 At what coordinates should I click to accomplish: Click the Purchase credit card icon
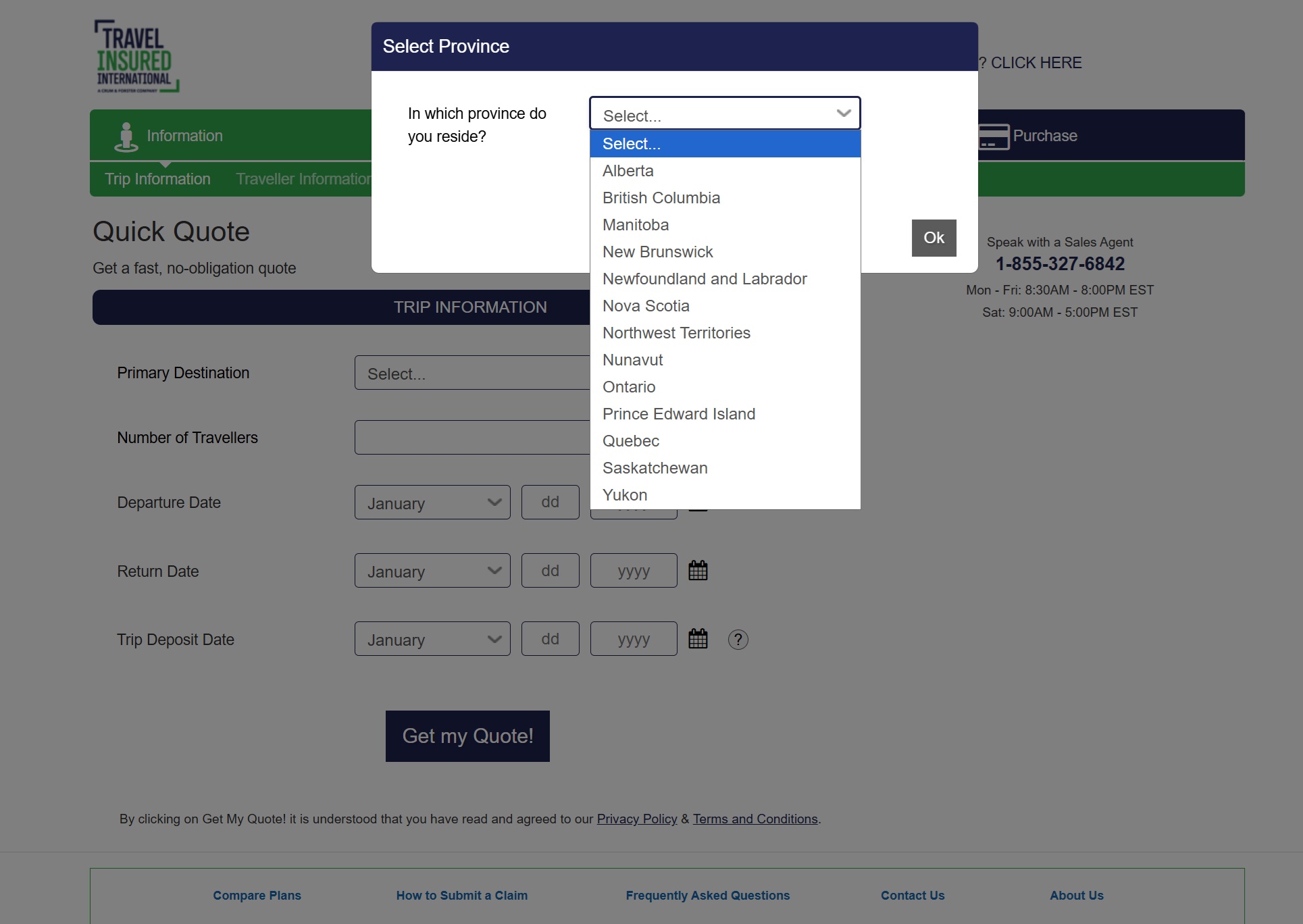[x=993, y=136]
